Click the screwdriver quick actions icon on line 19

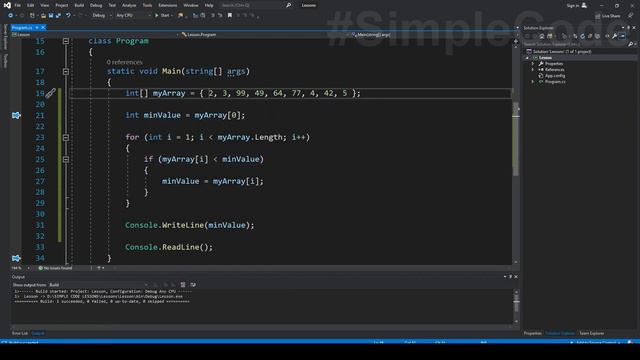(50, 93)
